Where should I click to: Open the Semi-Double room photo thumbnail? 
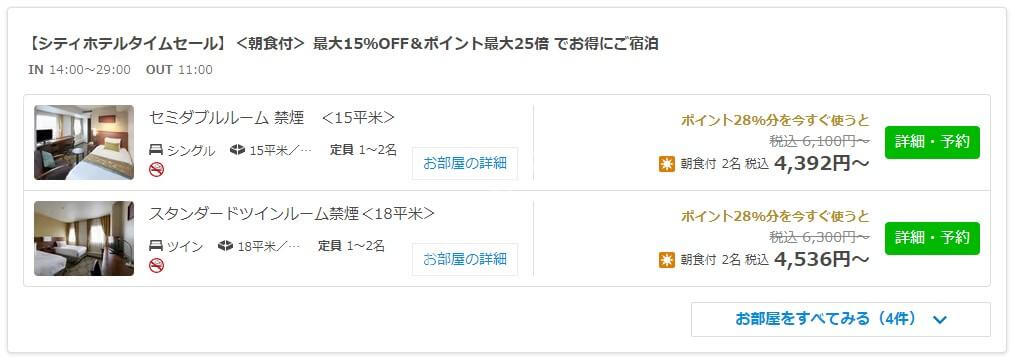tap(84, 142)
